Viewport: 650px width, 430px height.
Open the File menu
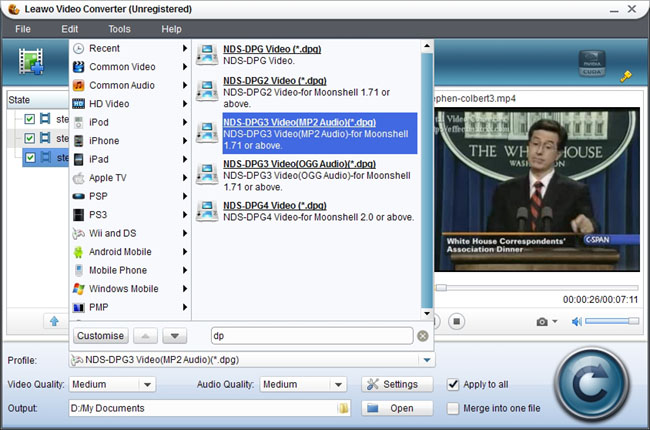23,29
